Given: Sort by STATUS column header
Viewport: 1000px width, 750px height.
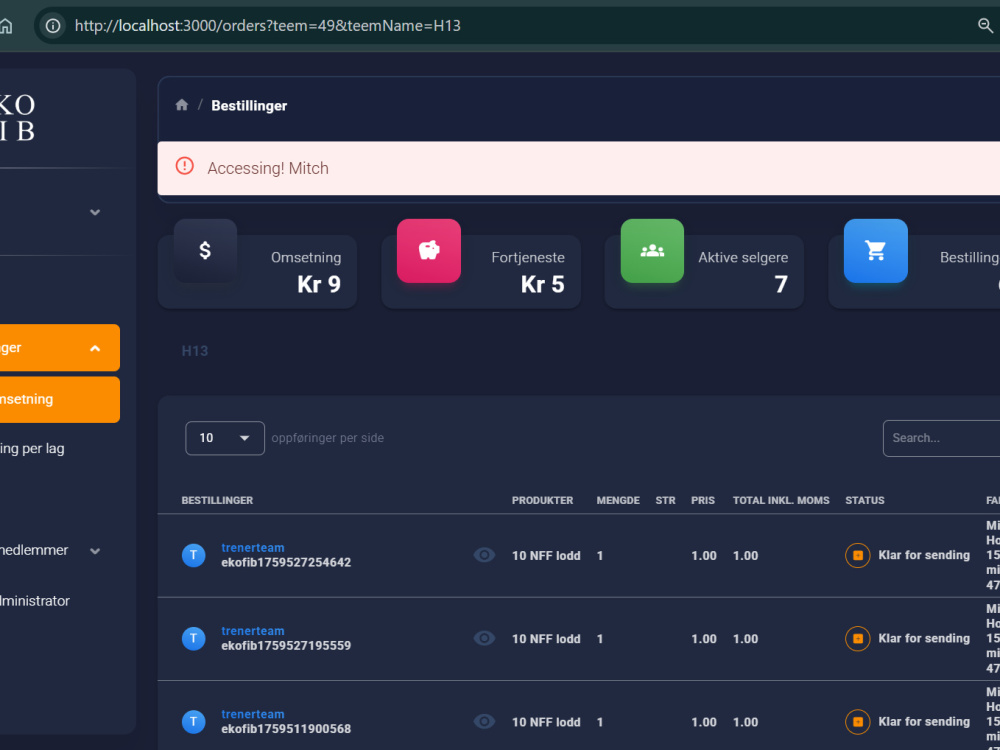Looking at the screenshot, I should pyautogui.click(x=865, y=501).
